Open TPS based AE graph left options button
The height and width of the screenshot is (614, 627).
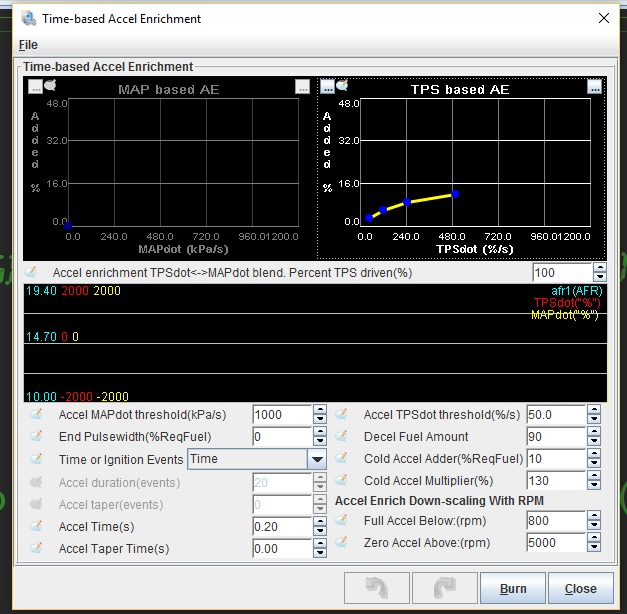pyautogui.click(x=327, y=86)
